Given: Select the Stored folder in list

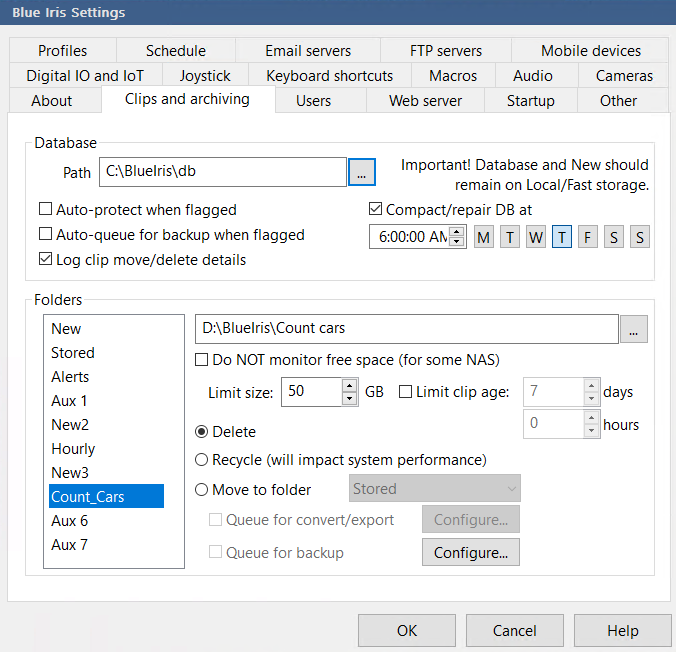Looking at the screenshot, I should coord(106,353).
